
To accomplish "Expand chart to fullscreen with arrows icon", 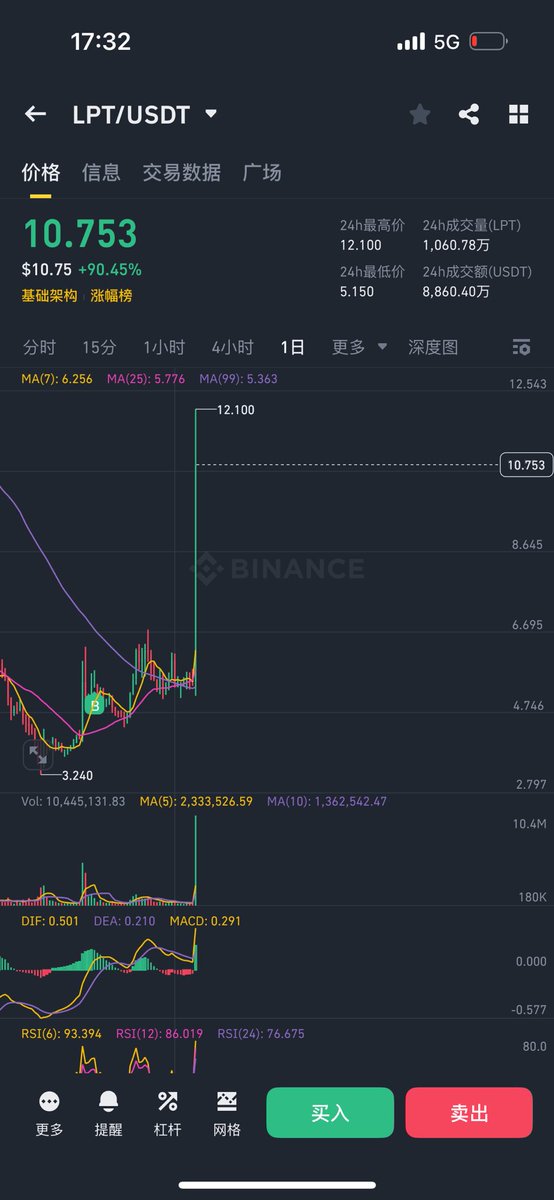I will (36, 755).
